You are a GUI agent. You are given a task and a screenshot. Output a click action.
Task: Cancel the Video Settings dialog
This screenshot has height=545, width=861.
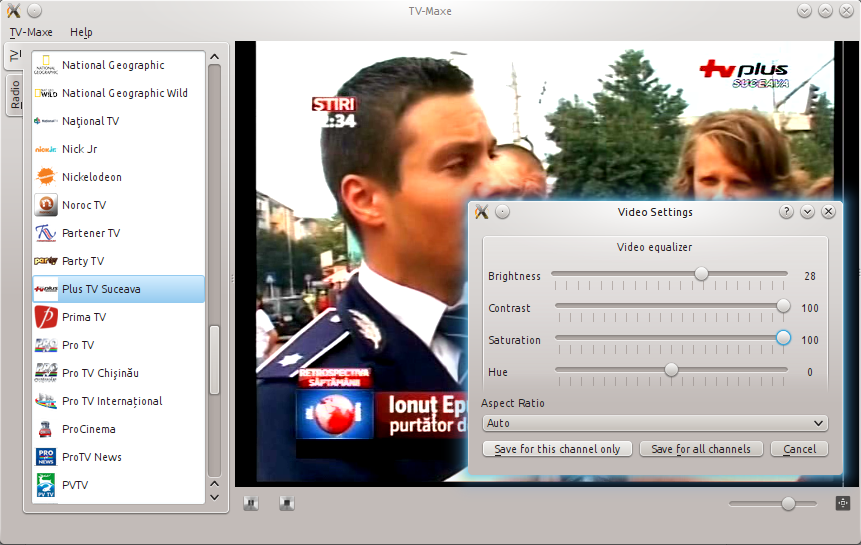click(x=800, y=449)
